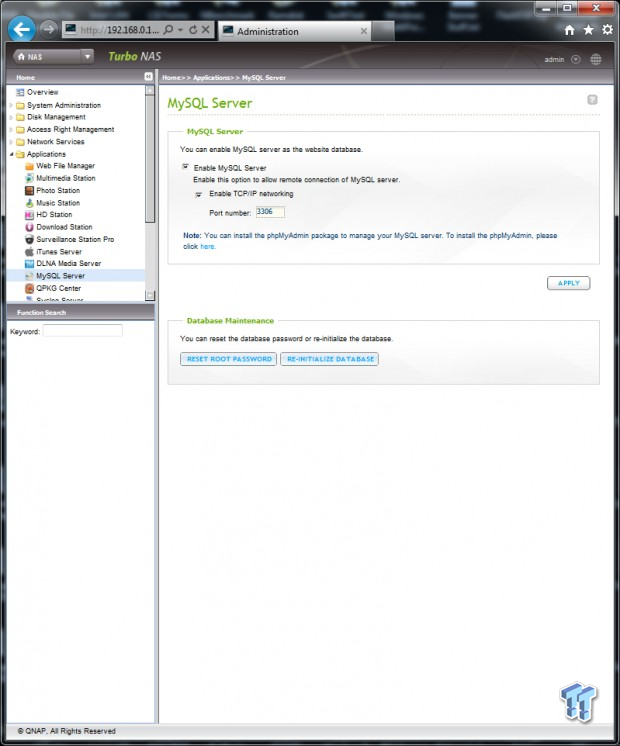Click RESET ROOT PASSWORD button
This screenshot has width=620, height=746.
point(228,359)
